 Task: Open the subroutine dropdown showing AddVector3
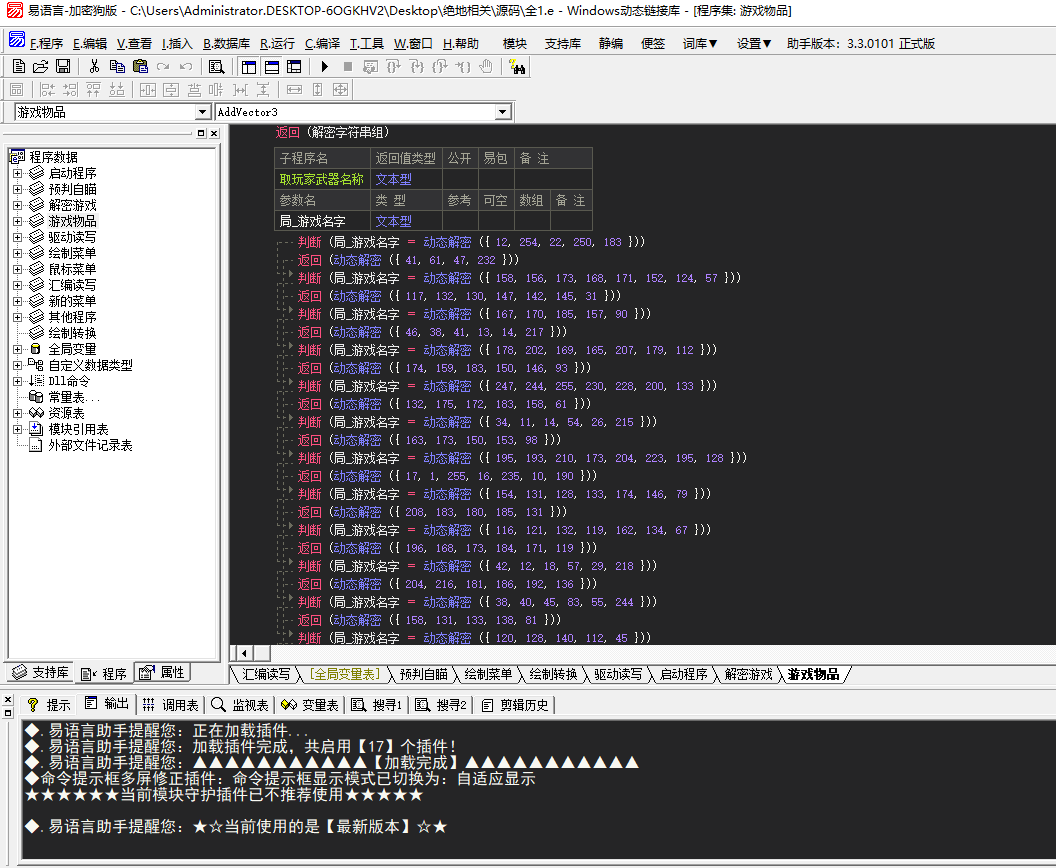[502, 112]
